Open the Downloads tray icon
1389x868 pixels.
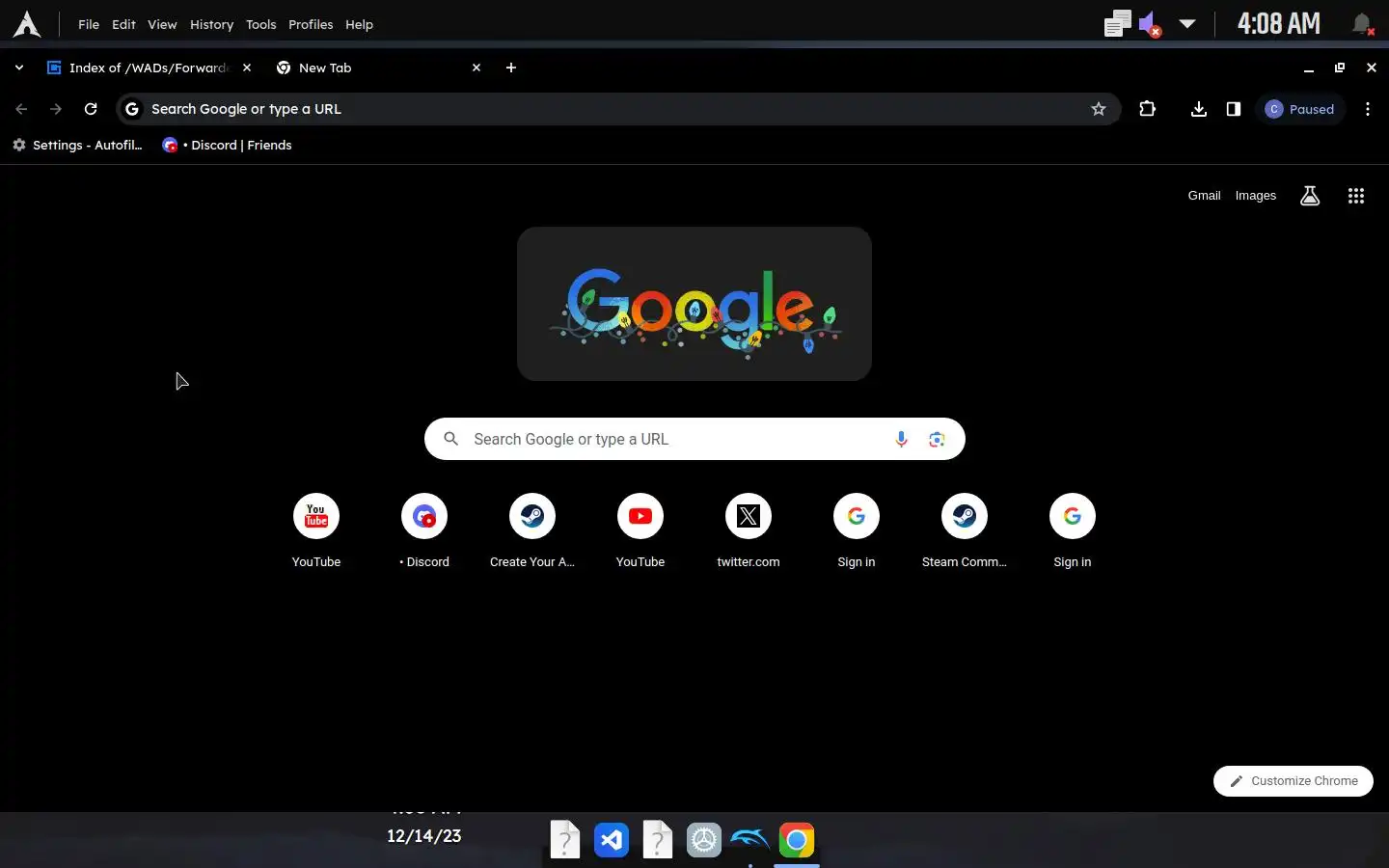(1198, 109)
